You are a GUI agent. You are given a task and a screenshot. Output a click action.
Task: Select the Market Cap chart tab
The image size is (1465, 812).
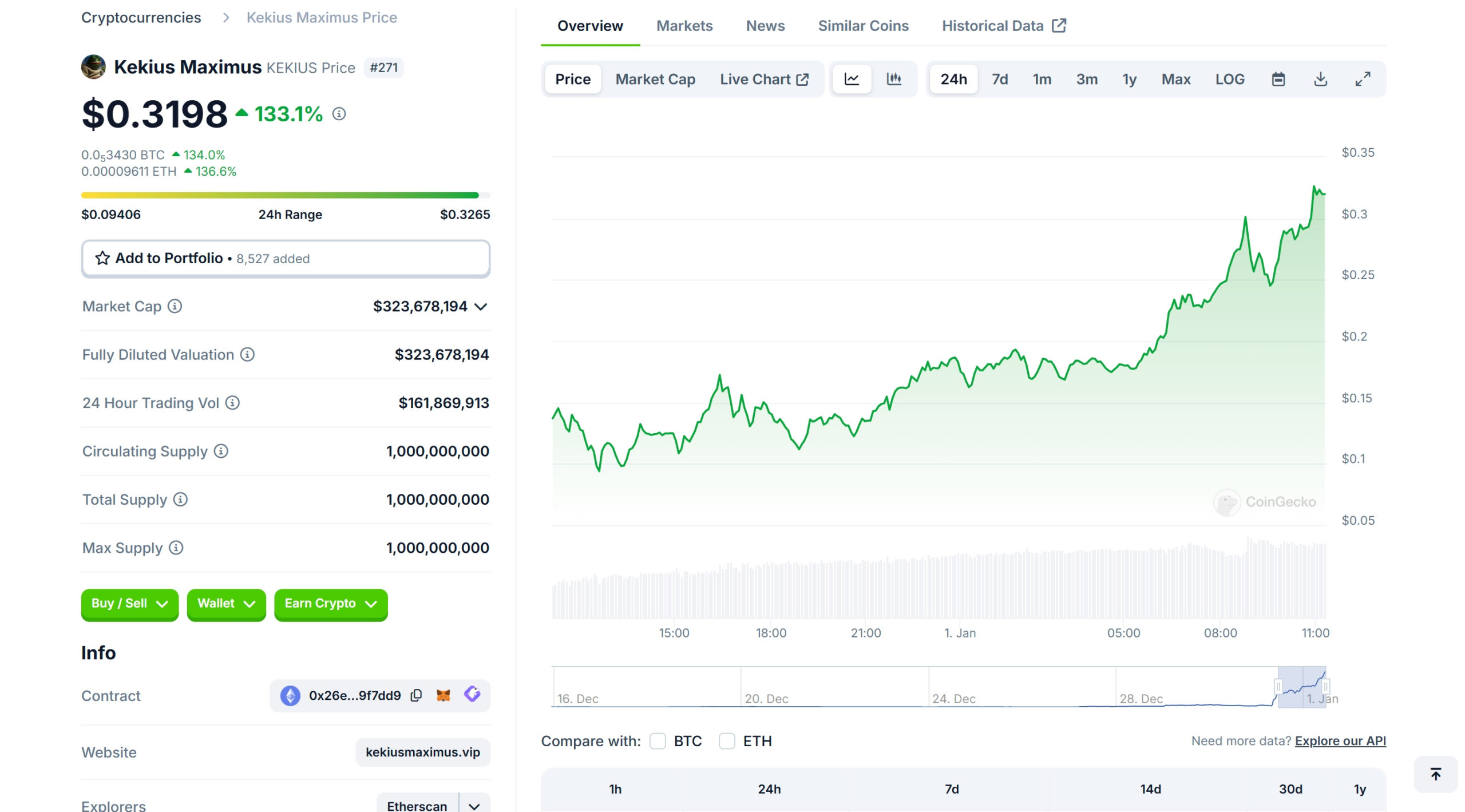click(655, 79)
